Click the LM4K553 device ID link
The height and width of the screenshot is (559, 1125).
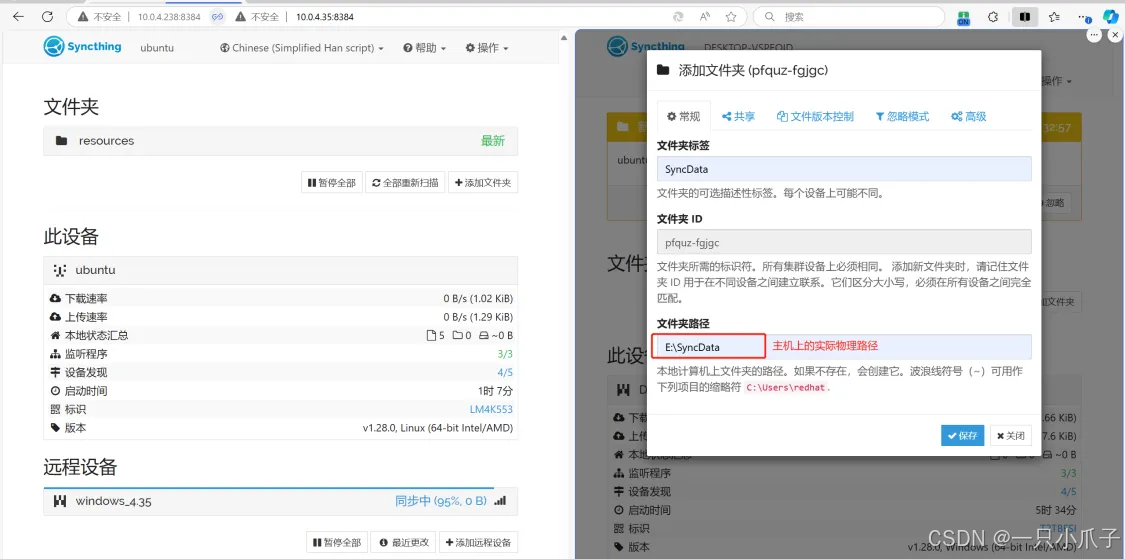click(491, 410)
